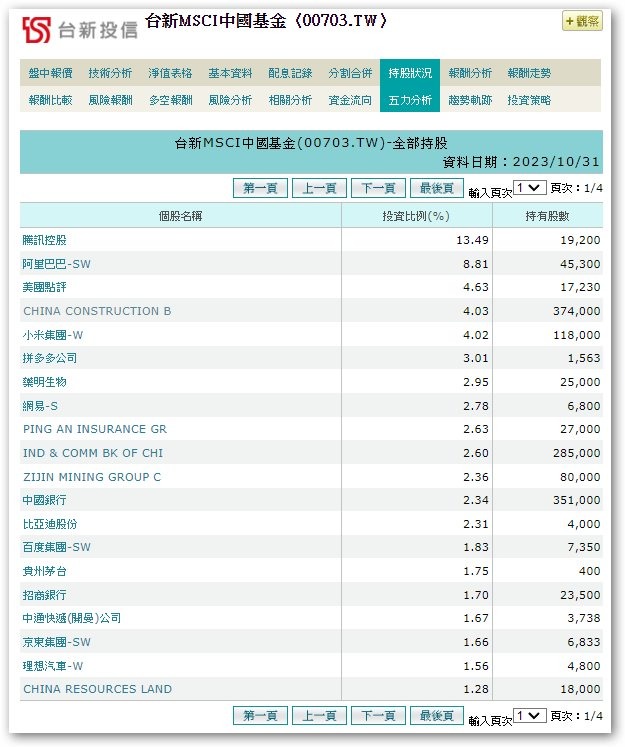Viewport: 625px width, 747px height.
Task: Click bottom 下一頁 button
Action: [x=378, y=716]
